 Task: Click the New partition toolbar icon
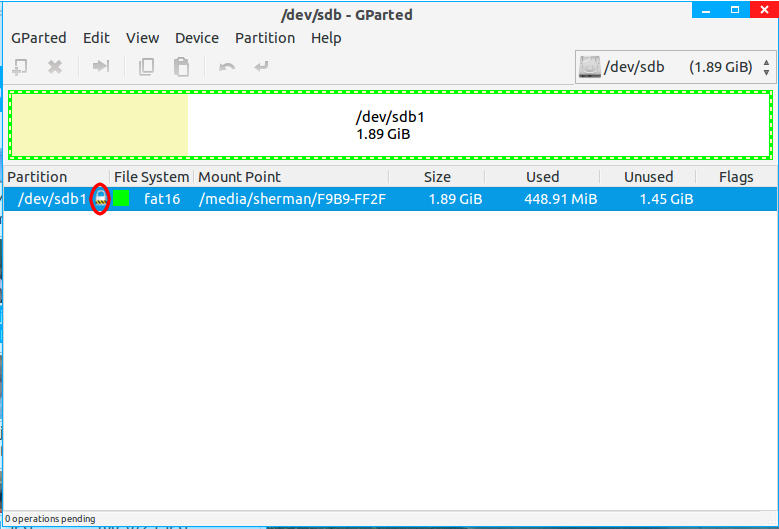(20, 67)
